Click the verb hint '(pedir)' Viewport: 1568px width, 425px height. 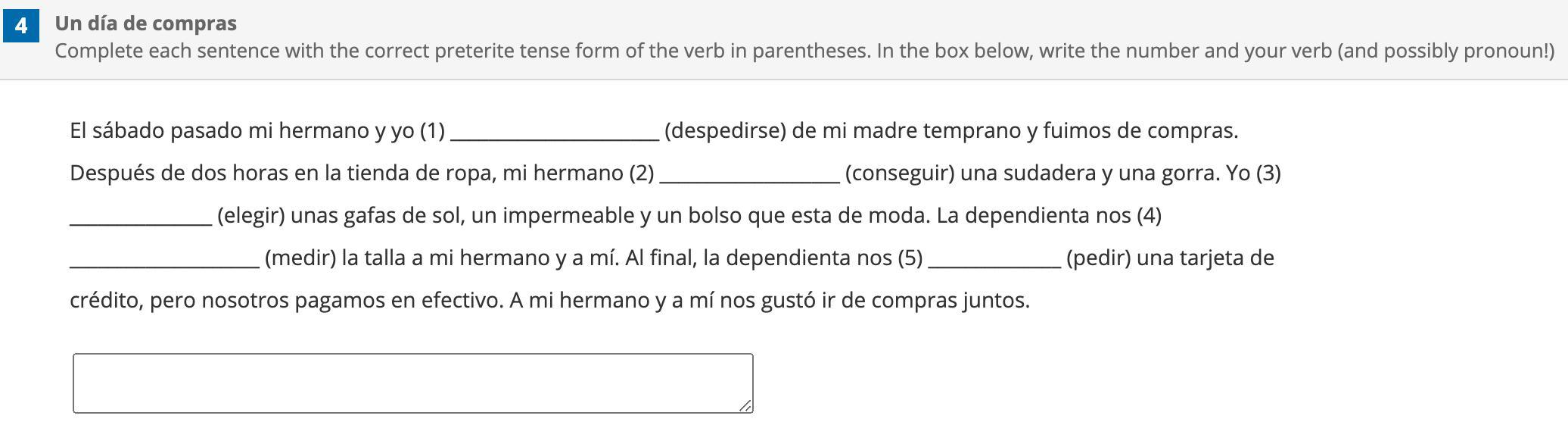(x=1098, y=258)
